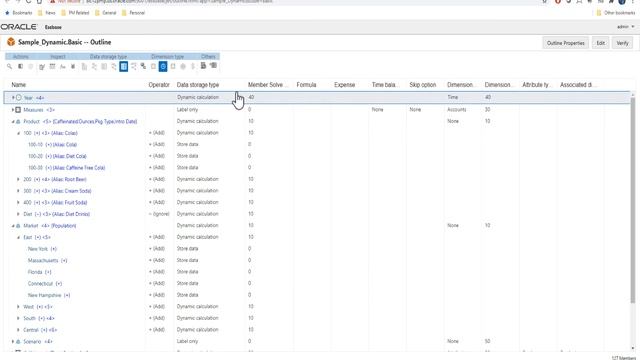Open the General bookmark folder
Screen dimensions: 640x360
[x=105, y=13]
